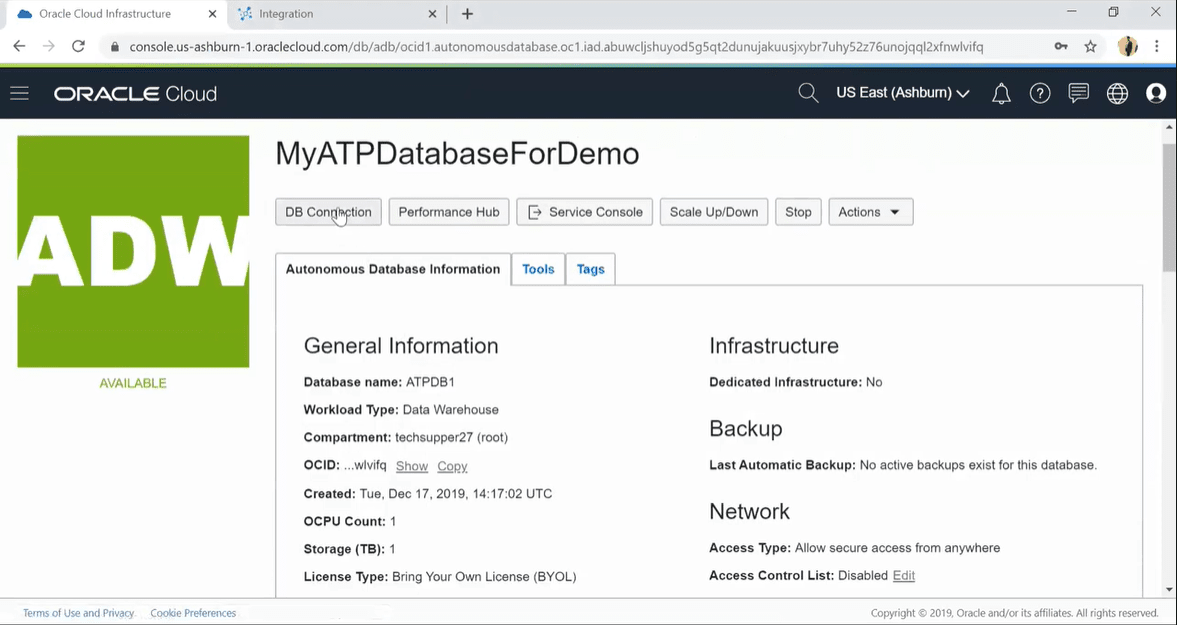Go back with the browser back arrow
This screenshot has height=625, width=1177.
pos(20,47)
